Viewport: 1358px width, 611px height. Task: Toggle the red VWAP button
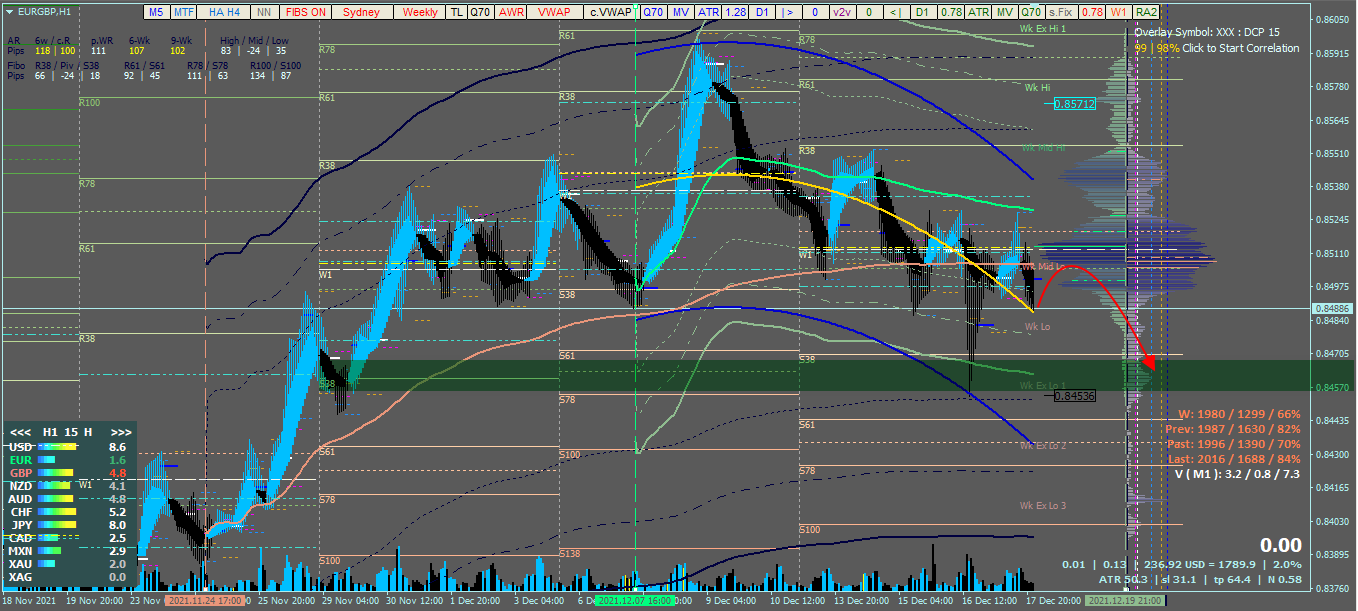555,12
